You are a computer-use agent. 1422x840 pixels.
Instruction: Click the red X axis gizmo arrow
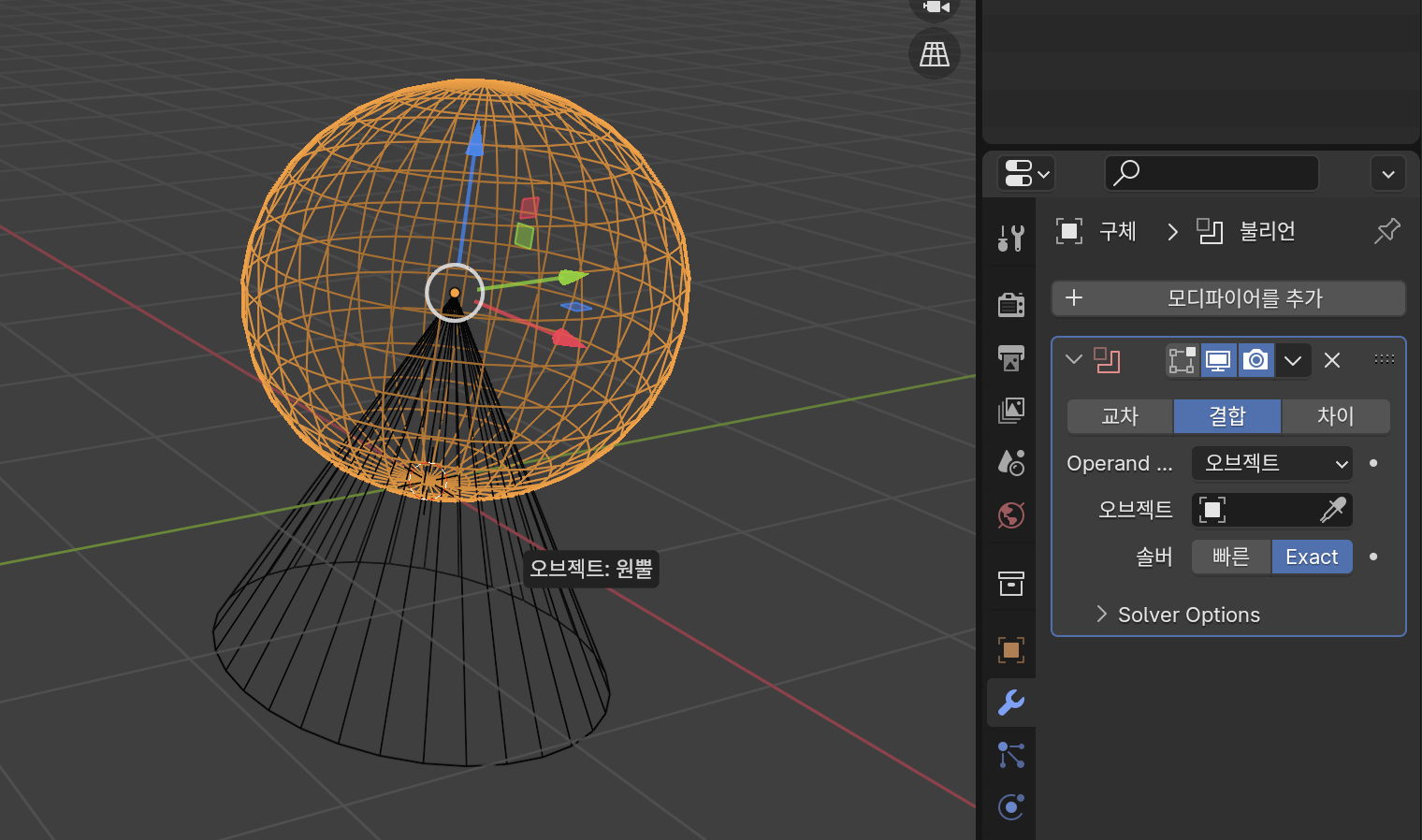pyautogui.click(x=567, y=338)
